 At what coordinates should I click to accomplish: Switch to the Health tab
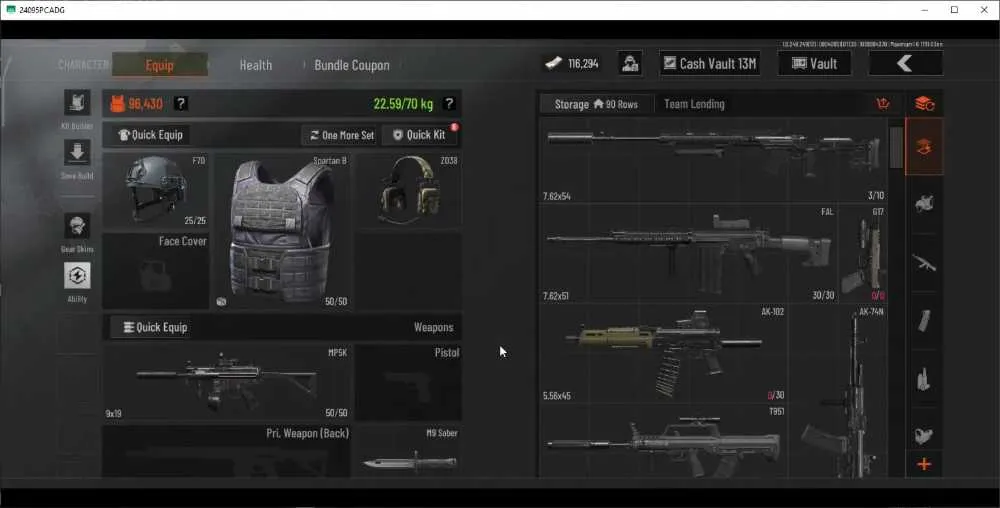256,65
